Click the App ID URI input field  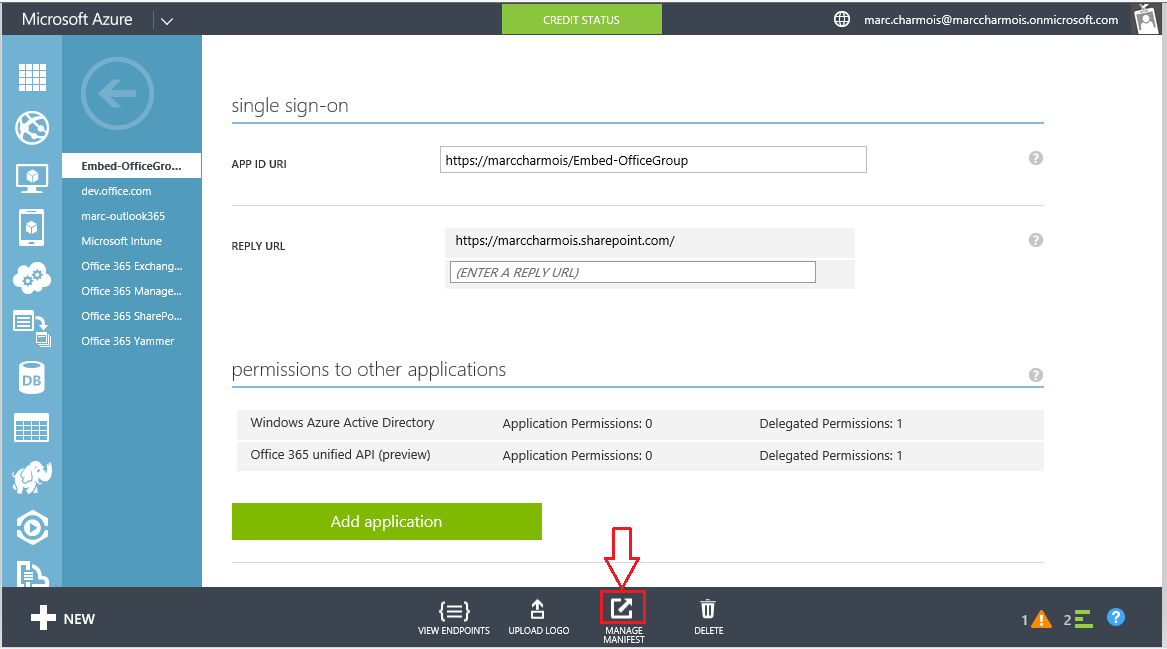[653, 160]
